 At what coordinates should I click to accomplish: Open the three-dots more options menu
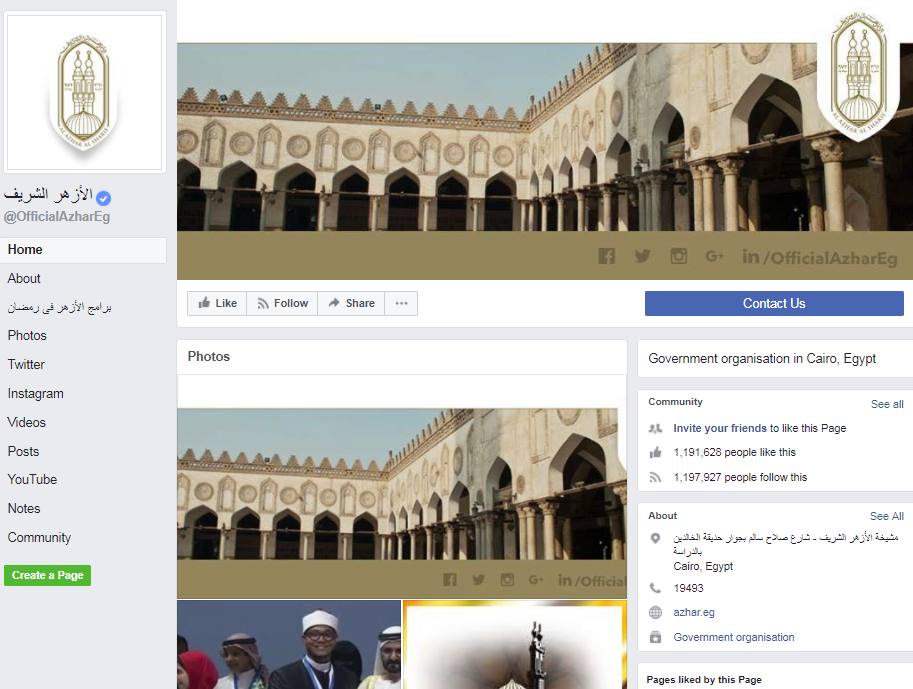(401, 303)
